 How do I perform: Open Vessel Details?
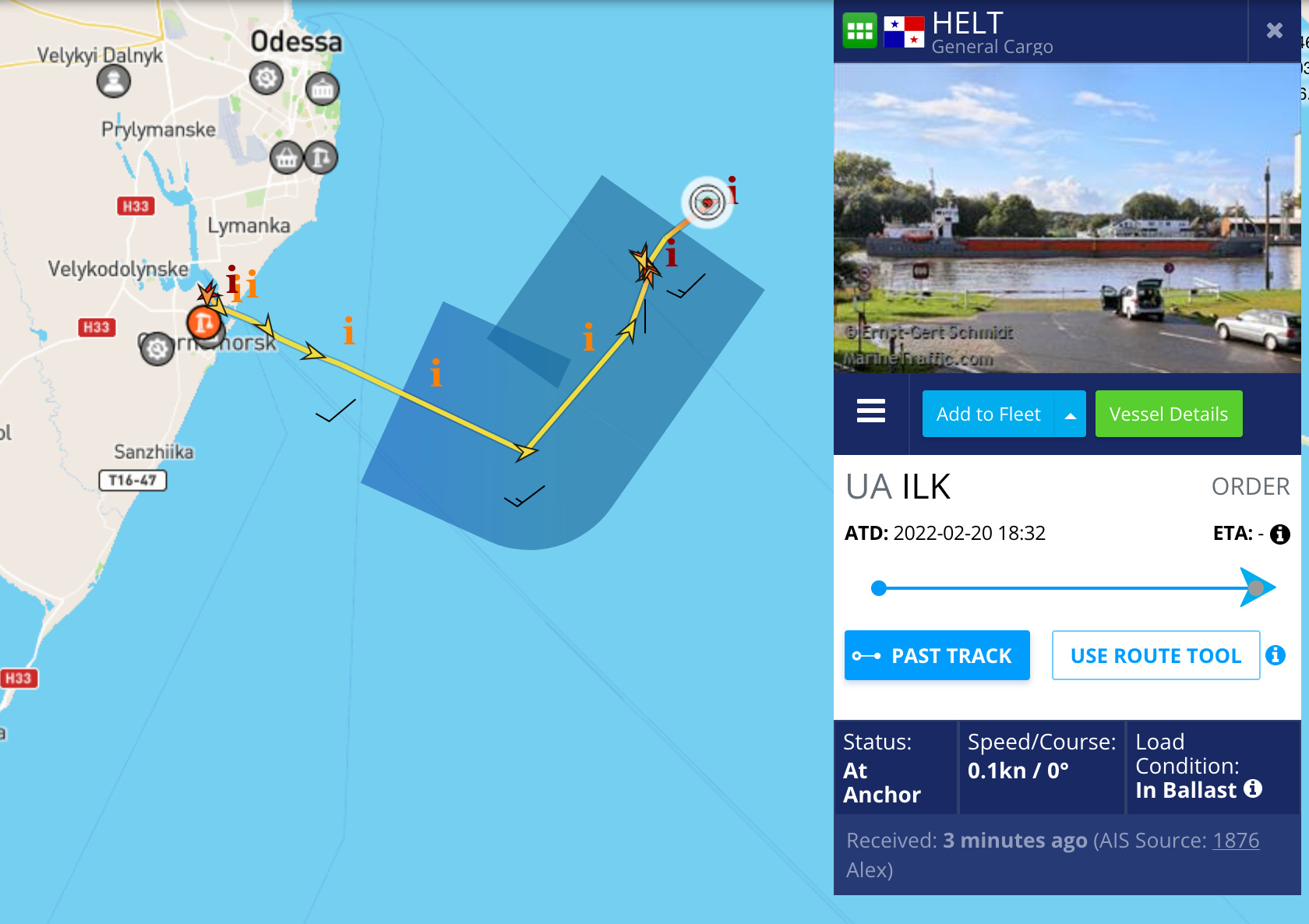coord(1169,414)
